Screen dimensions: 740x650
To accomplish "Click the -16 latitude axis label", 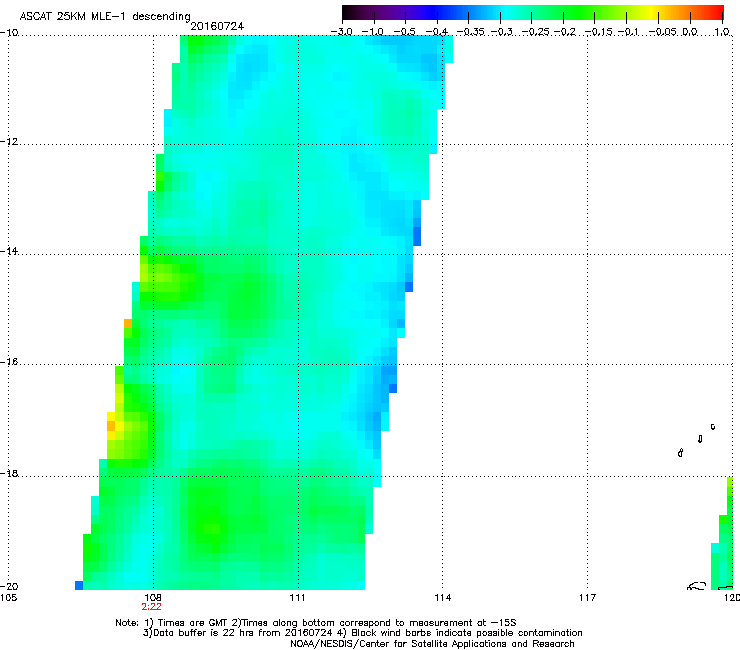I will [x=9, y=362].
